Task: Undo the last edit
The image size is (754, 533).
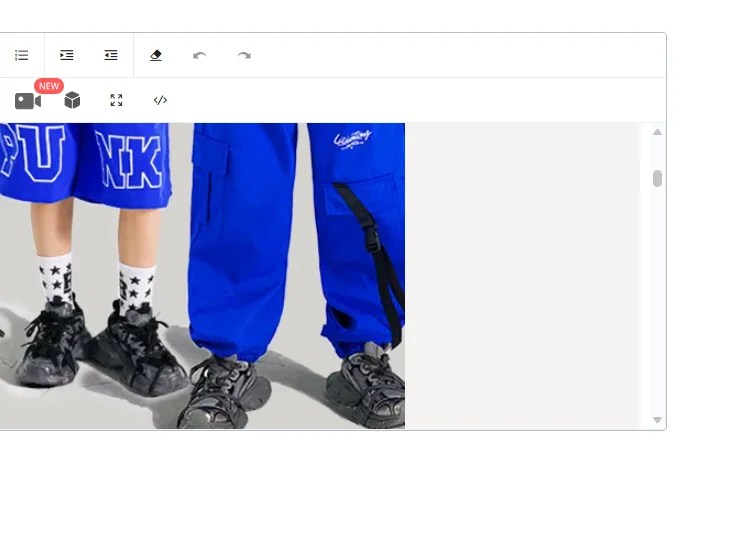Action: coord(200,55)
